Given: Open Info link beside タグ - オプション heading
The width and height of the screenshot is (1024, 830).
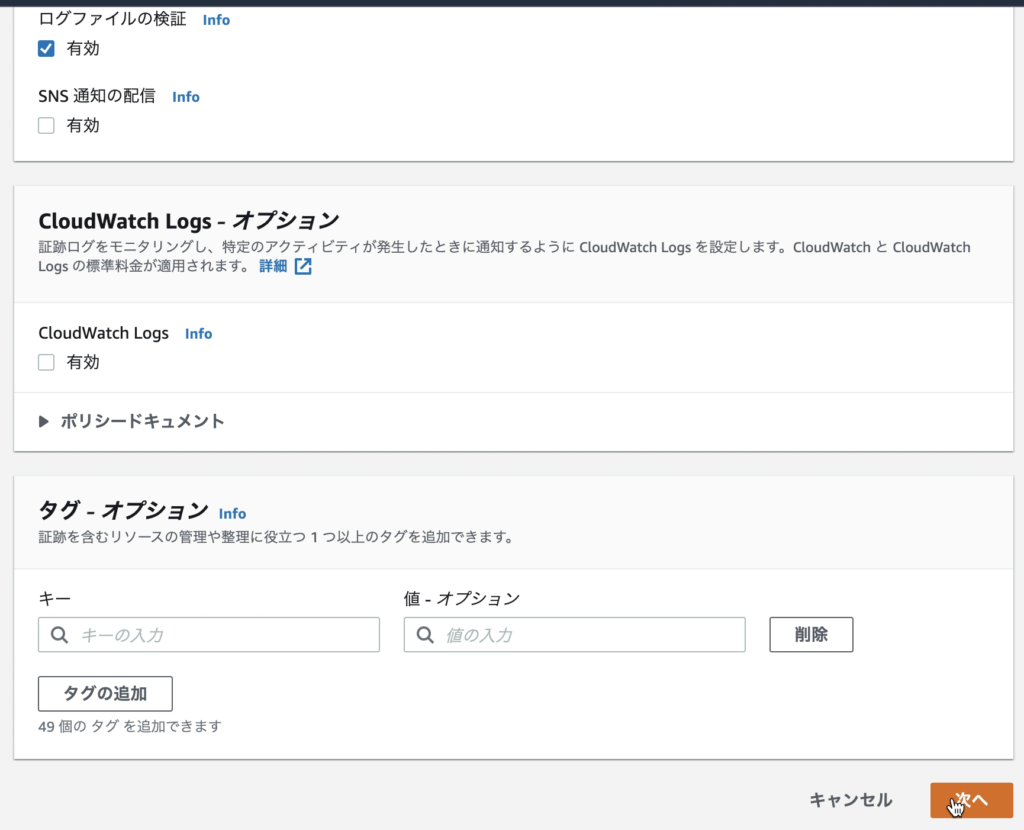Looking at the screenshot, I should (x=232, y=514).
